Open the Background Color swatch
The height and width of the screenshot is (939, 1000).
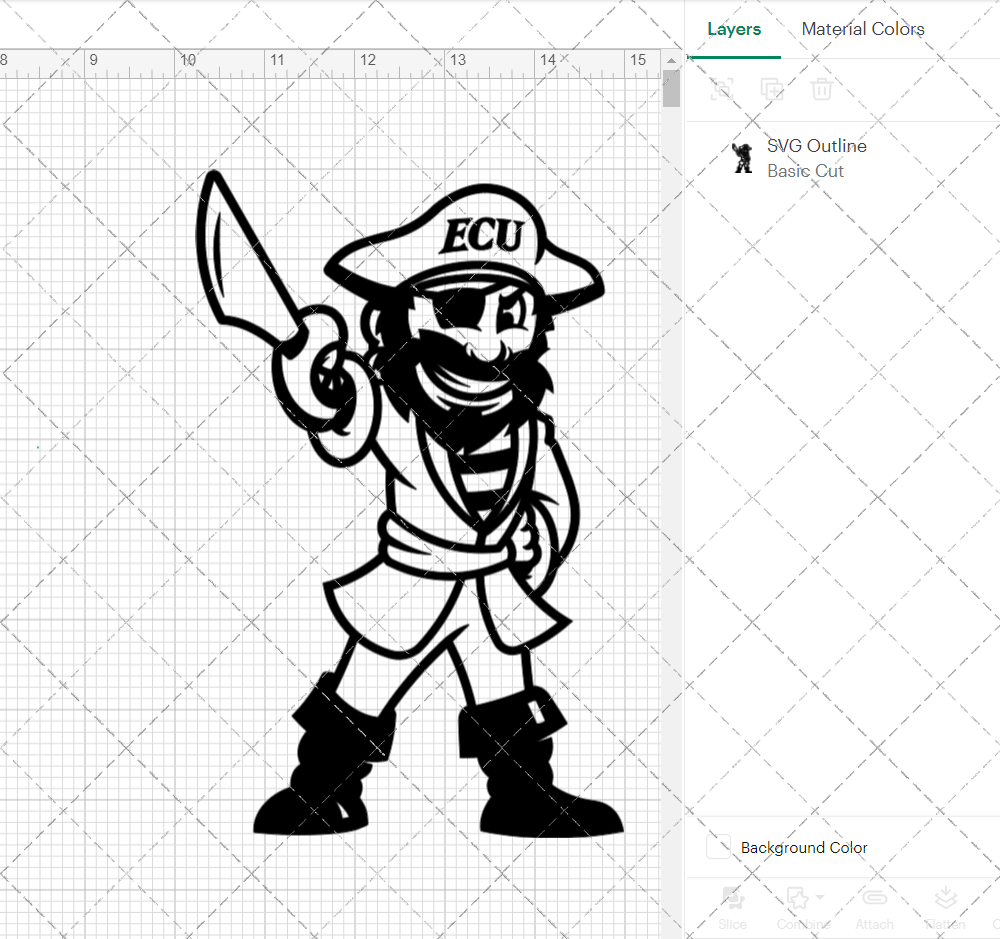coord(718,847)
